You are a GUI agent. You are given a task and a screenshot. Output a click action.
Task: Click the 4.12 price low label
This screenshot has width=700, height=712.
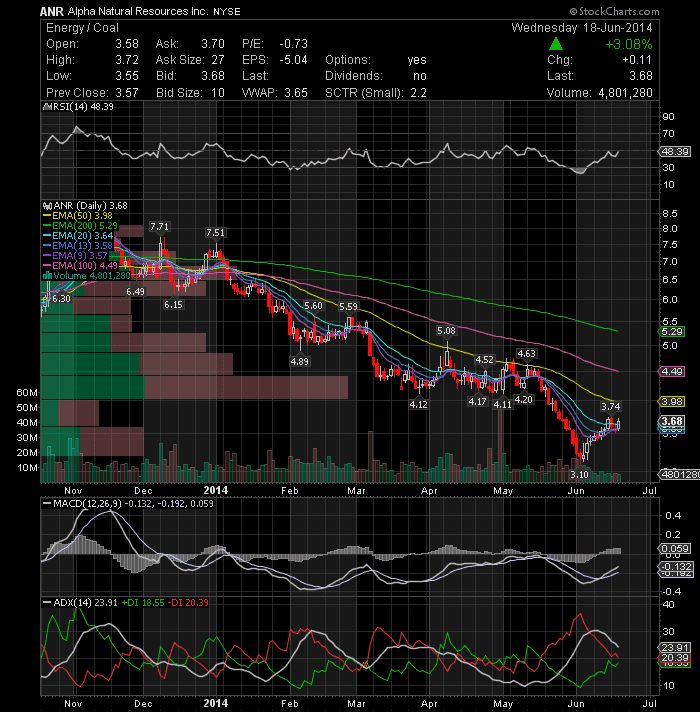click(418, 405)
